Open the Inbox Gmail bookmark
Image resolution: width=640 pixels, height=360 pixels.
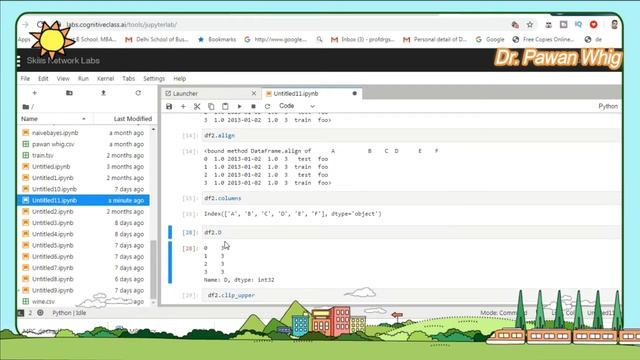pyautogui.click(x=362, y=40)
